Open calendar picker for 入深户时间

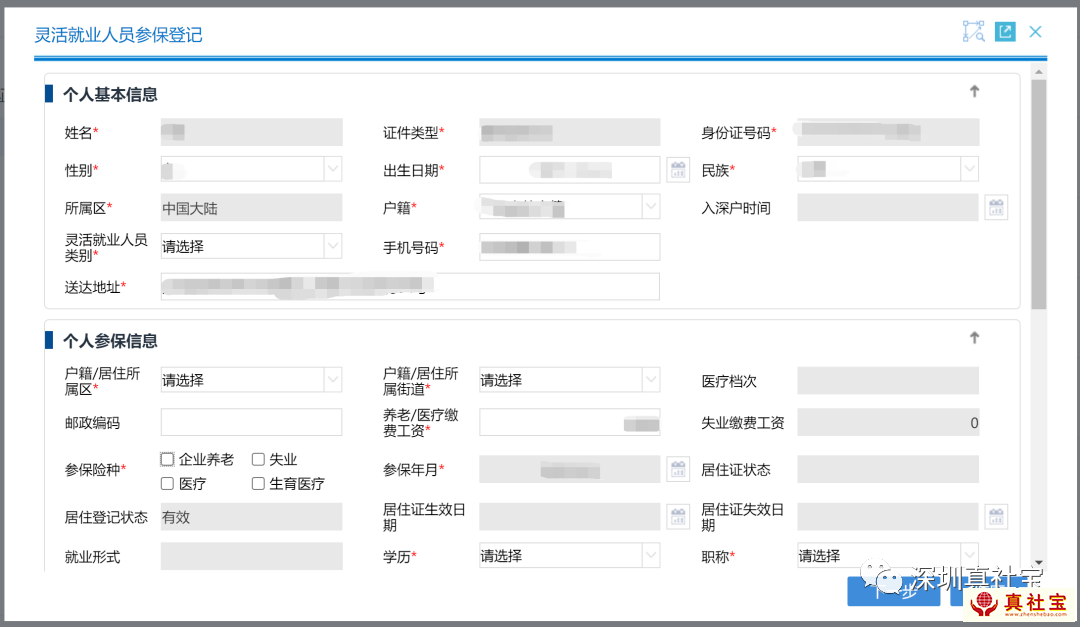pos(996,208)
